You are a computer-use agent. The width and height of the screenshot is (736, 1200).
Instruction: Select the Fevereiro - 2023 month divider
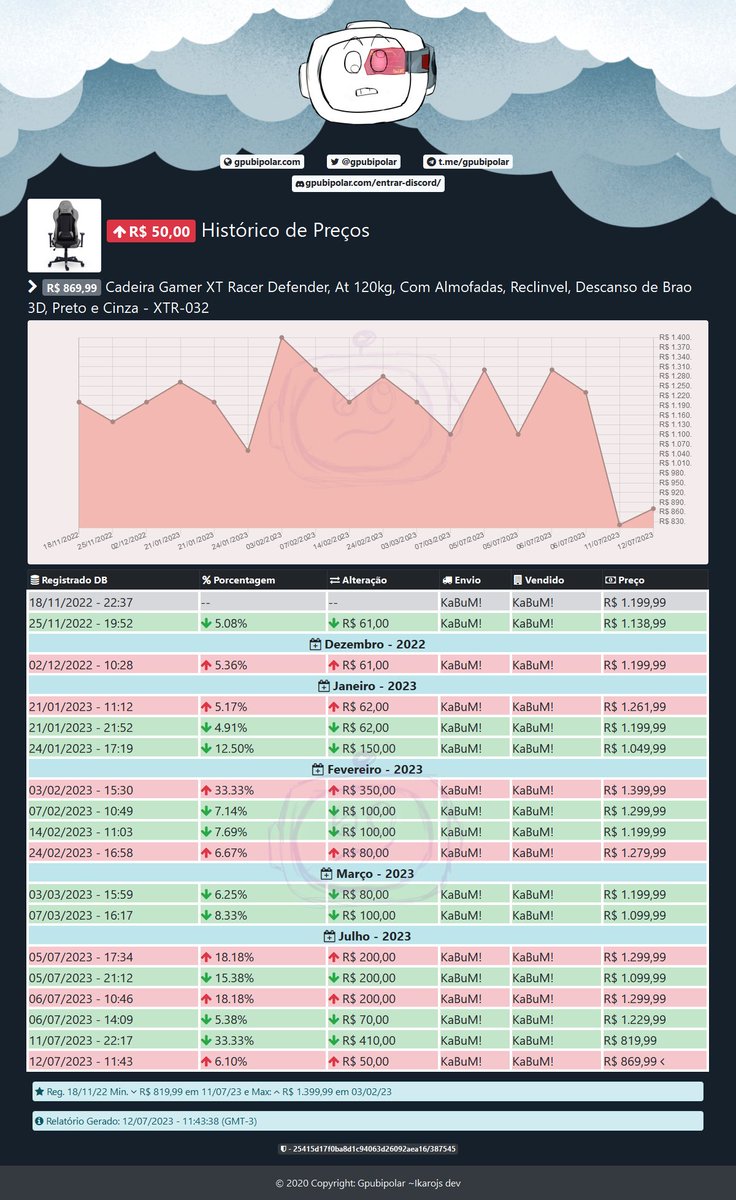point(368,769)
